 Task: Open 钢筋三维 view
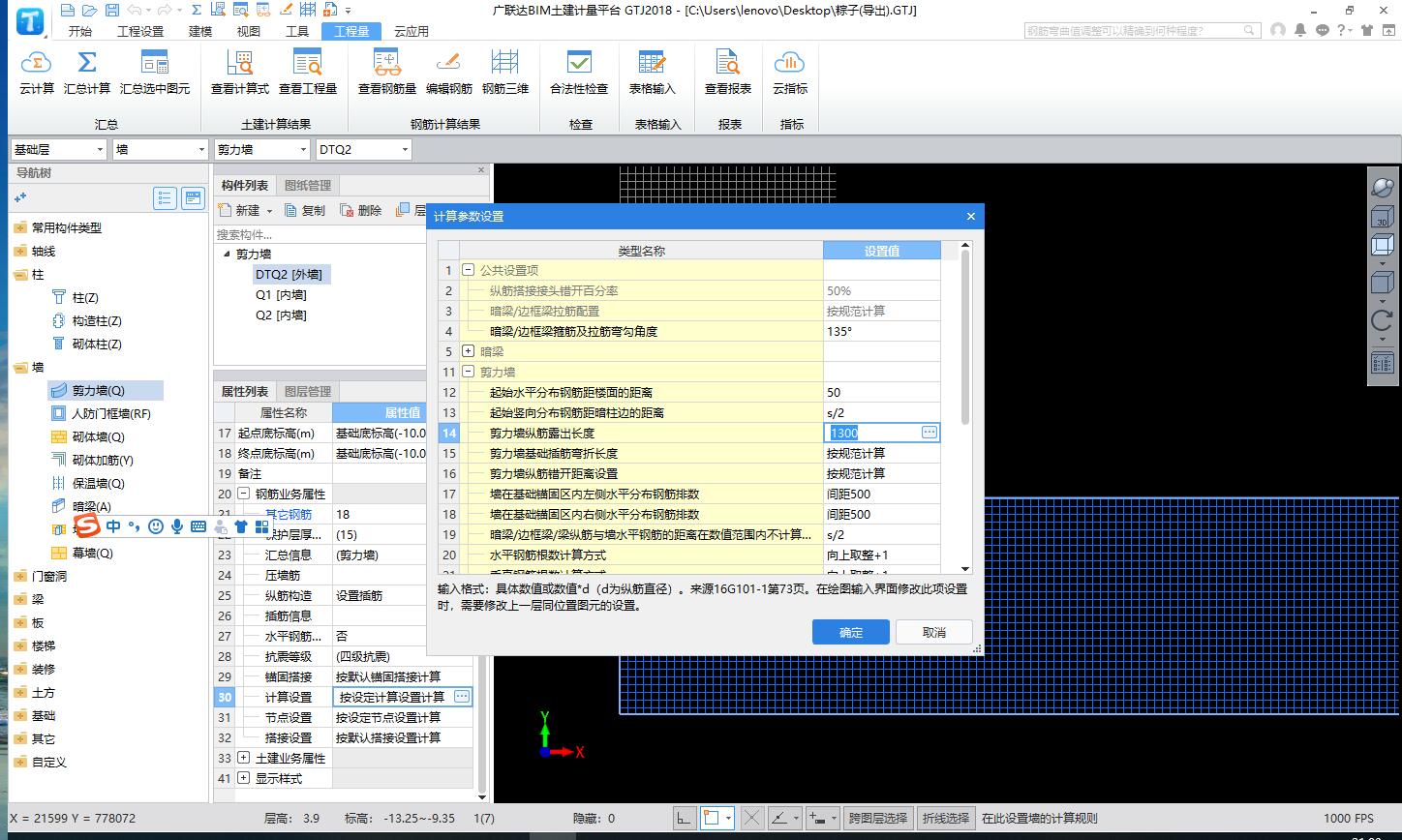click(505, 73)
